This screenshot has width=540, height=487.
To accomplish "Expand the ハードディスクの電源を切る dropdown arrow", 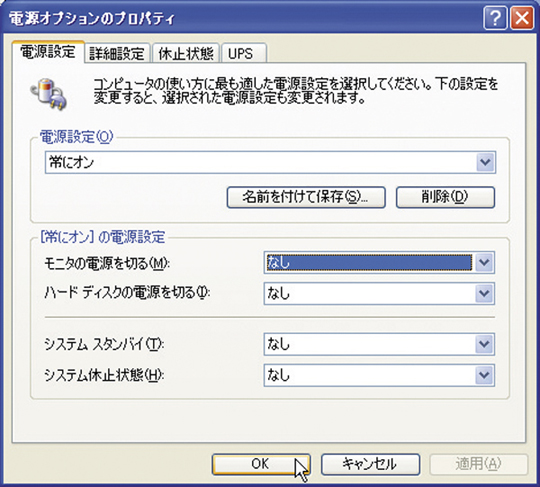I will [485, 293].
